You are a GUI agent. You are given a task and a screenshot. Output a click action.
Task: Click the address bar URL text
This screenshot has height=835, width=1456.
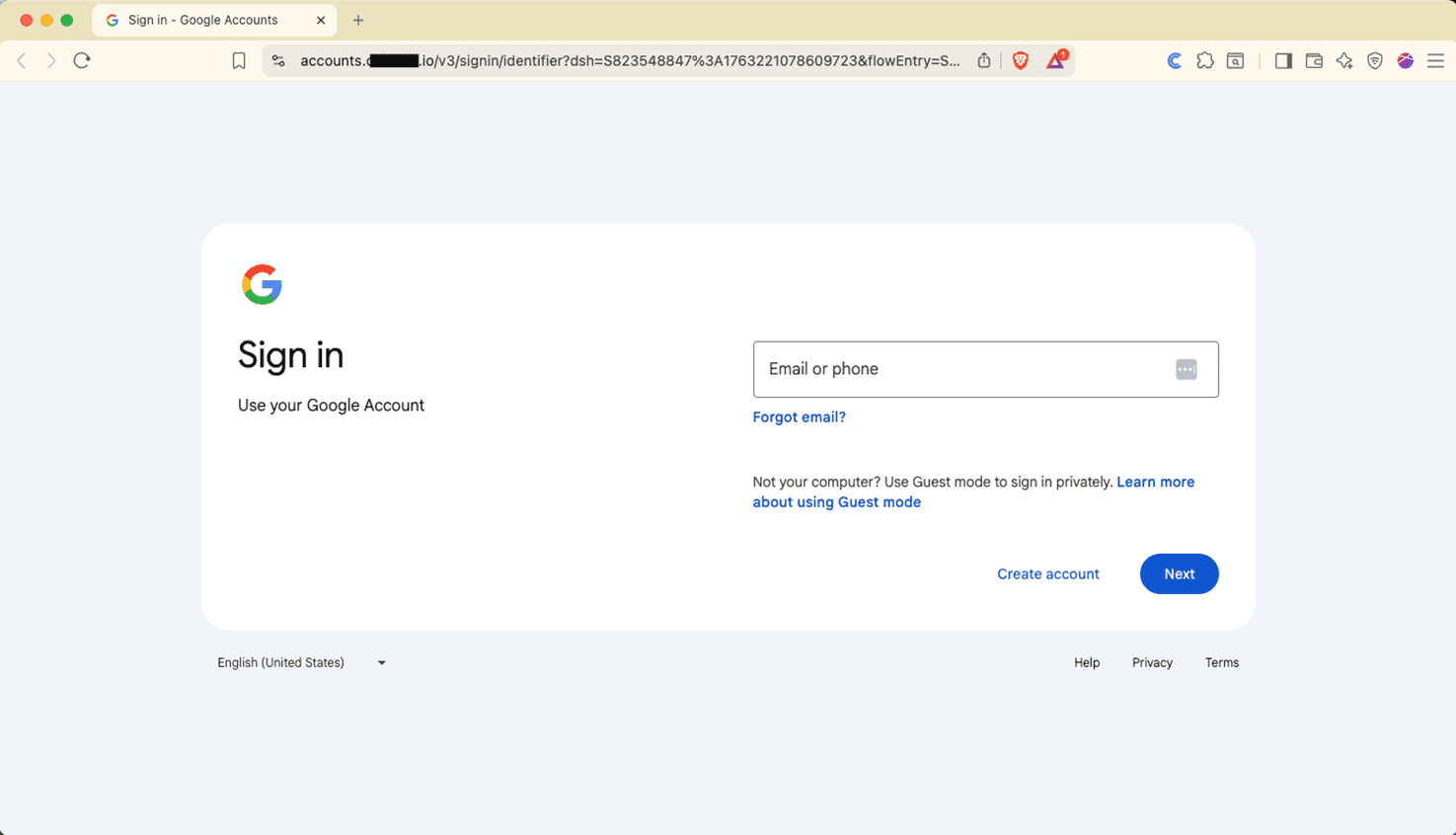[630, 61]
